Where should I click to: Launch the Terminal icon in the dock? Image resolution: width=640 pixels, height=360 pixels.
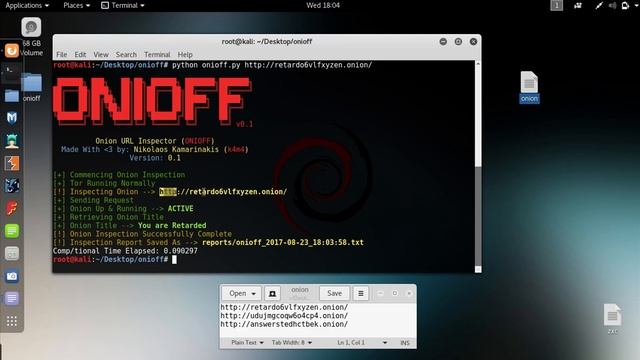click(12, 73)
